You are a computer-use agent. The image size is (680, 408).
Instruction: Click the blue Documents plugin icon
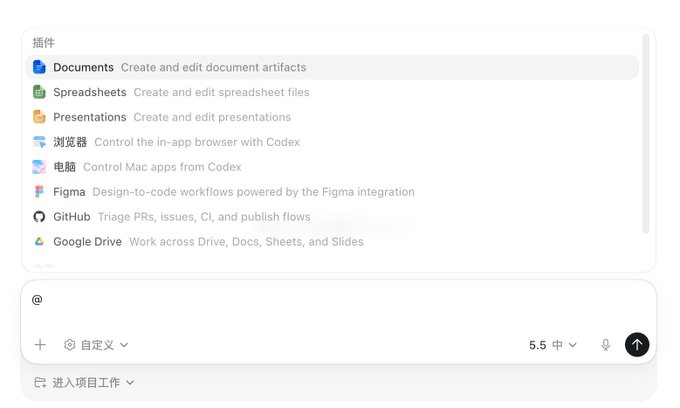(39, 67)
